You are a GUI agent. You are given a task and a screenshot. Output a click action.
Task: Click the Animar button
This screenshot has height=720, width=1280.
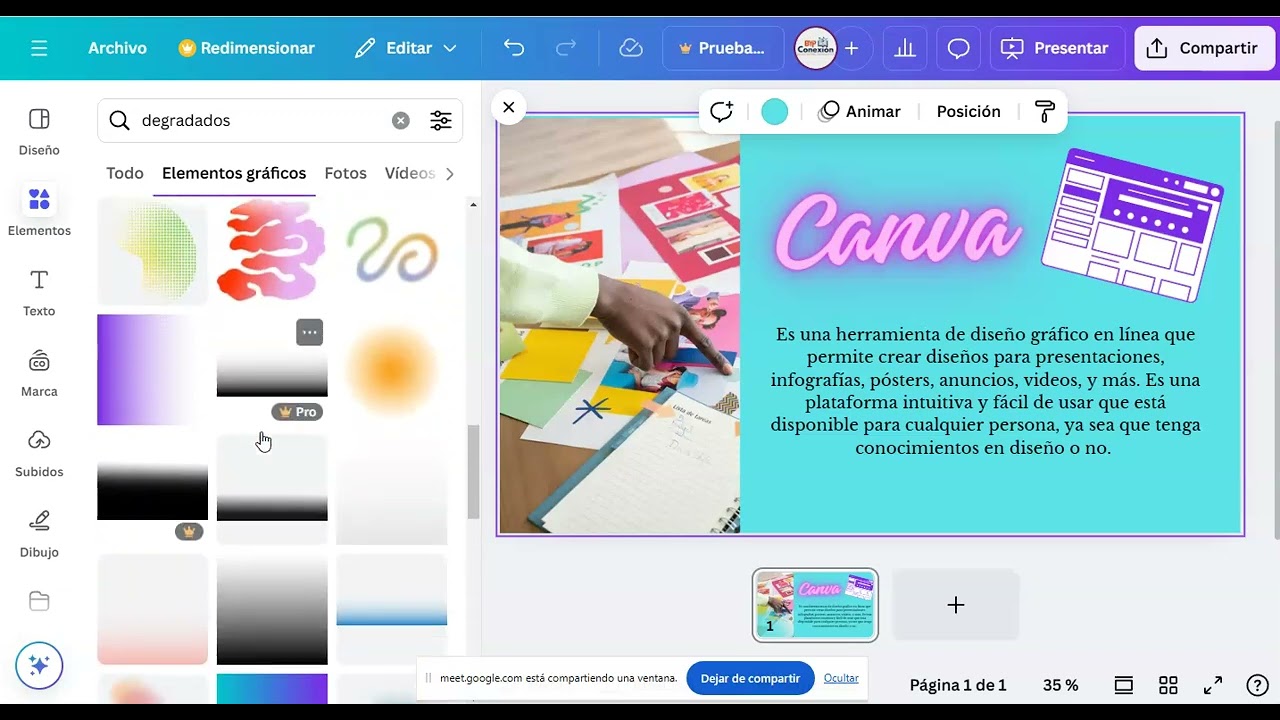859,112
